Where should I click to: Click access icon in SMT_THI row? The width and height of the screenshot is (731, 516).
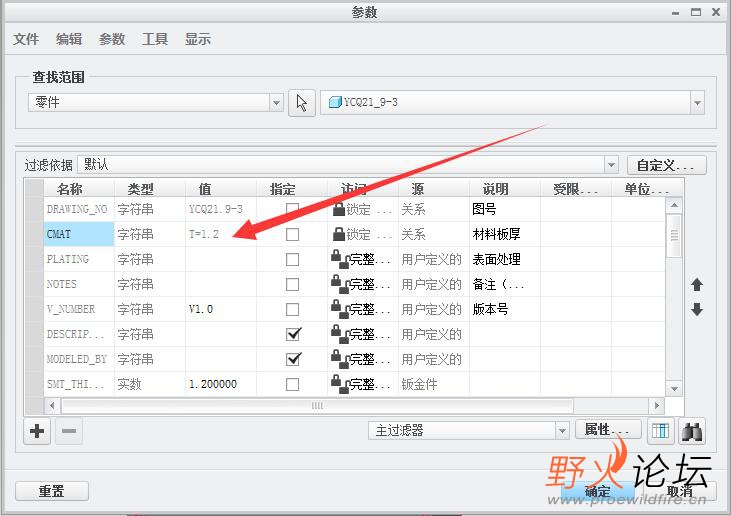click(x=340, y=385)
